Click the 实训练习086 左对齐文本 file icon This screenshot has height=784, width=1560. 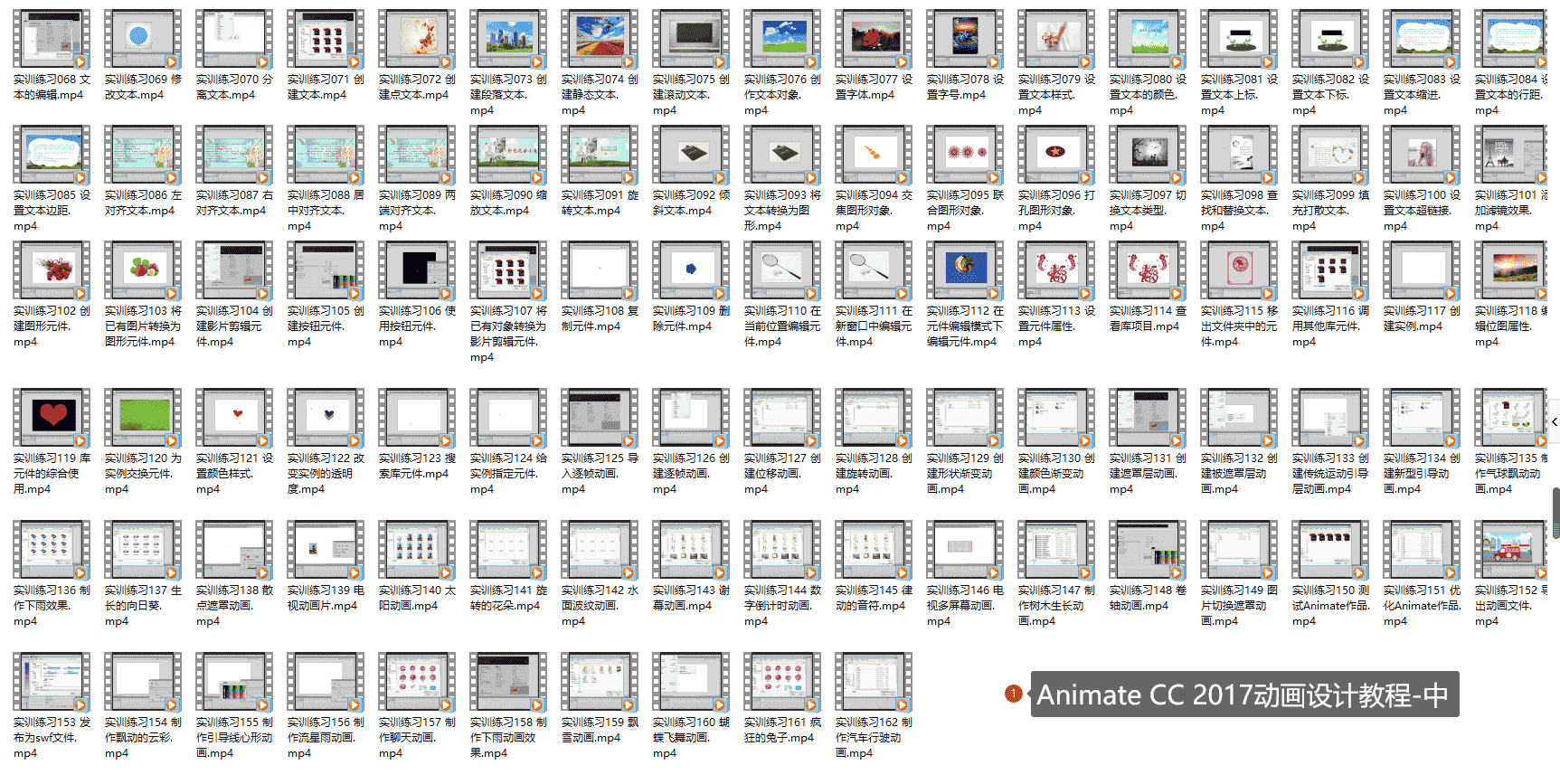(x=143, y=156)
